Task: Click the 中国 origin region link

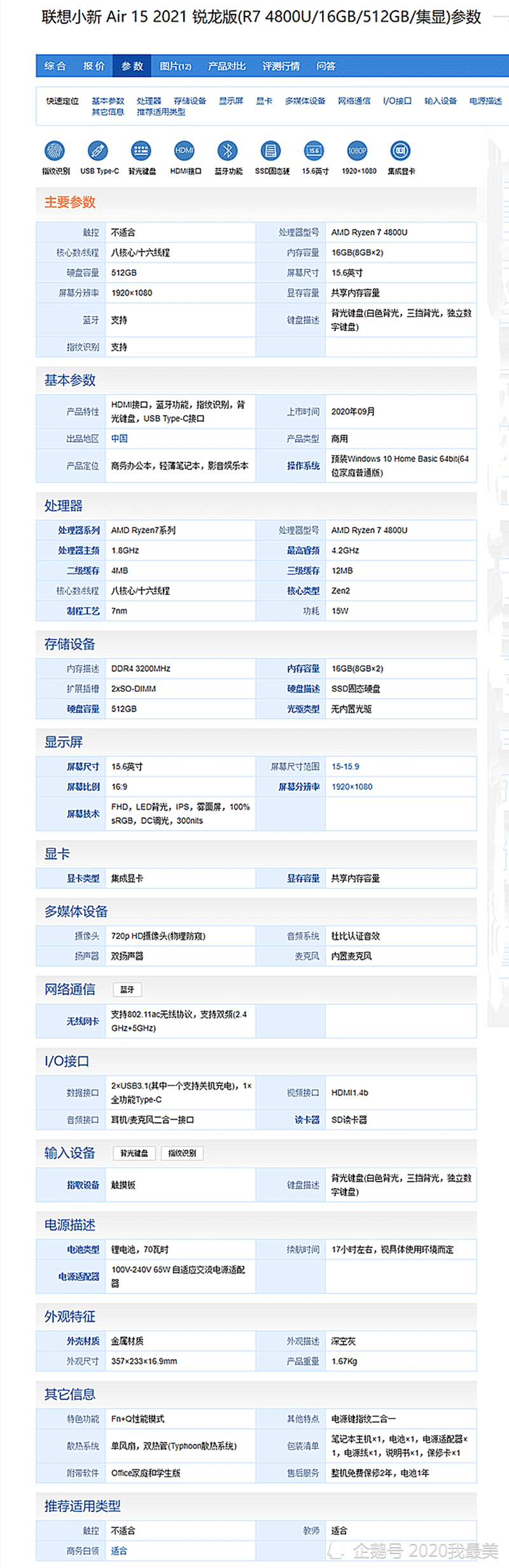Action: point(120,438)
